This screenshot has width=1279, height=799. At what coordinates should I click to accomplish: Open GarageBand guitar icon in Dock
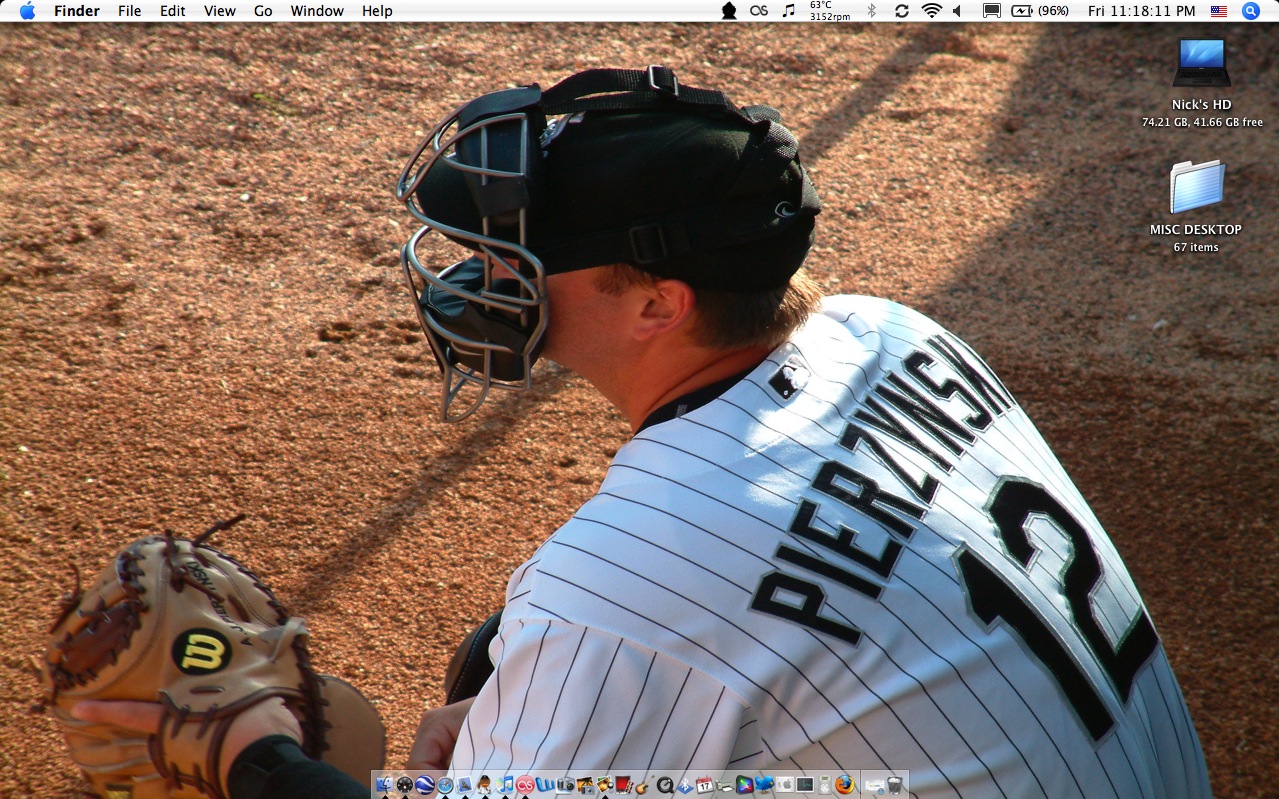click(x=644, y=785)
